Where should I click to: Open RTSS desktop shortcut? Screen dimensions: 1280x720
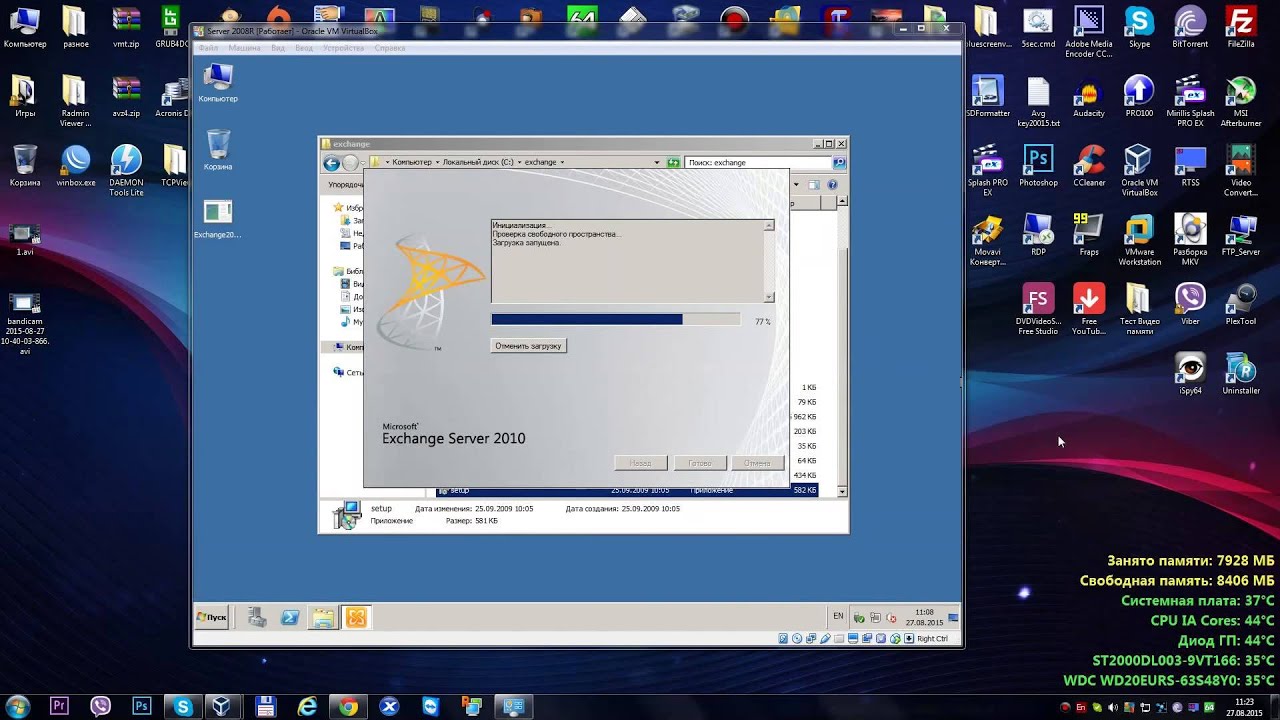1190,165
